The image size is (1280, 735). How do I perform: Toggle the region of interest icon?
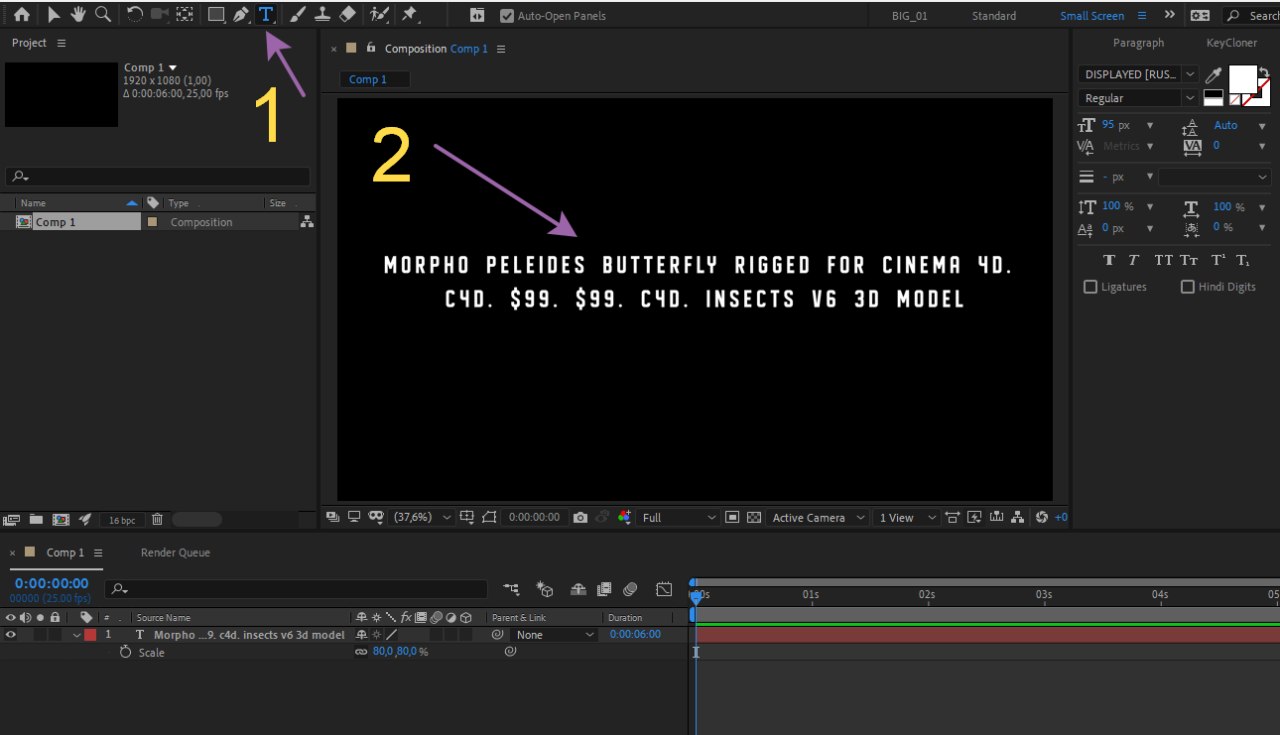(x=733, y=517)
